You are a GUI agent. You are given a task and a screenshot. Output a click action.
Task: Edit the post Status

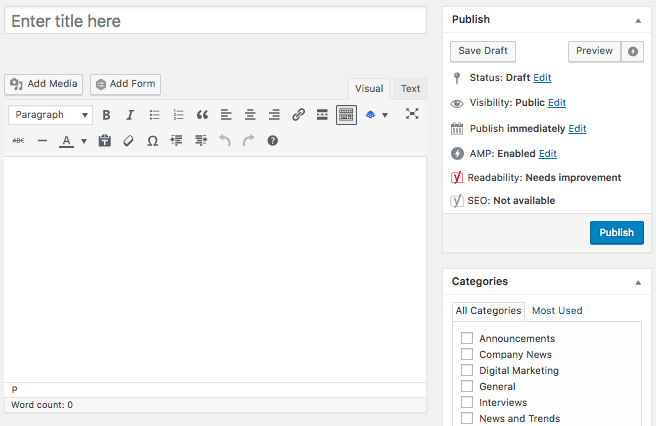pos(542,78)
